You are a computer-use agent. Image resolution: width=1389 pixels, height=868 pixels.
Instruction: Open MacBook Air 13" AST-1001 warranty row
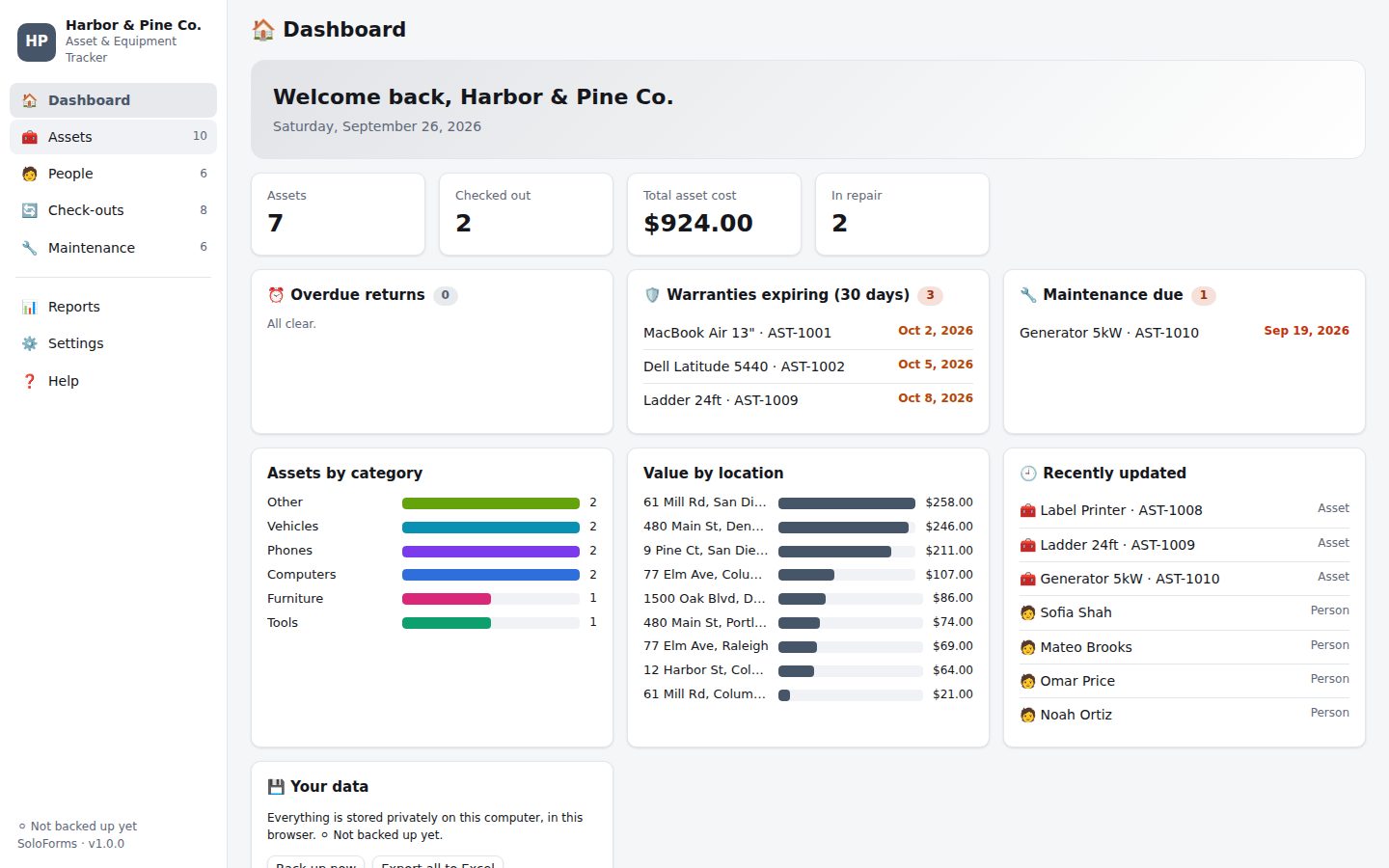coord(808,333)
